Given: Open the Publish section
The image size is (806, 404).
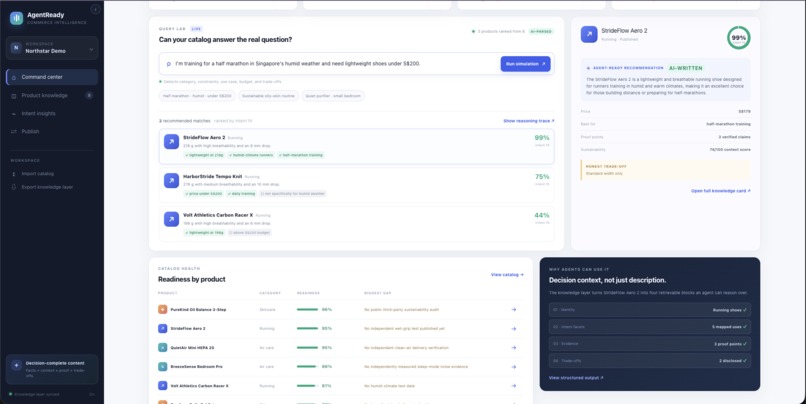Looking at the screenshot, I should [x=52, y=132].
